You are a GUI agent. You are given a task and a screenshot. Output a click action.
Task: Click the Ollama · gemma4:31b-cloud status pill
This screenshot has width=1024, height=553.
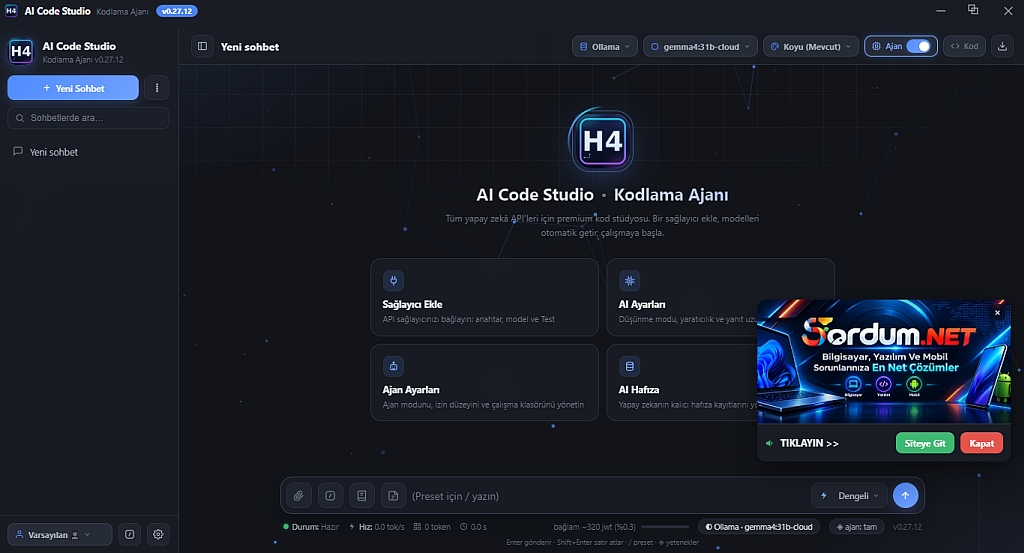(x=759, y=527)
